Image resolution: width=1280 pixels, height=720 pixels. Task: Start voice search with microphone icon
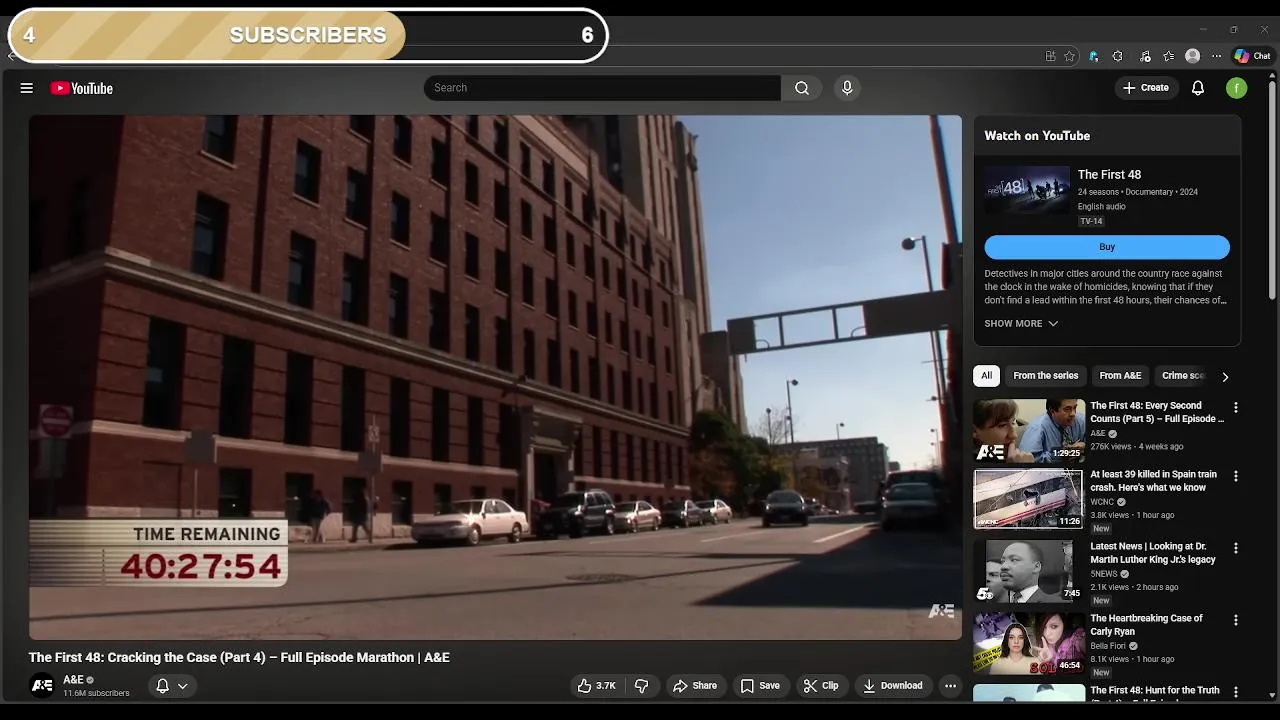click(847, 88)
